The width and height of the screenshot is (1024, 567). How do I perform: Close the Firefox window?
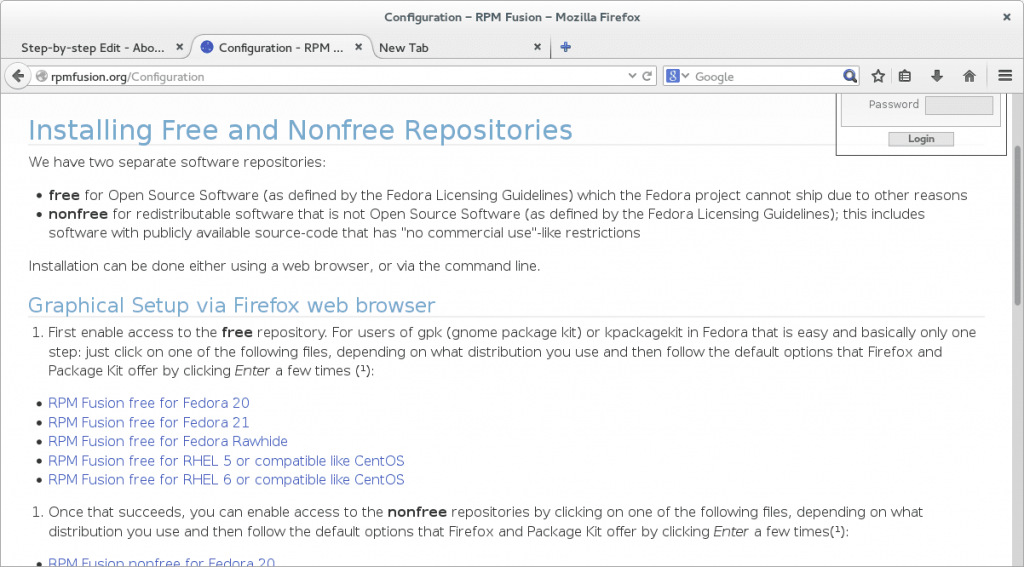[1006, 17]
